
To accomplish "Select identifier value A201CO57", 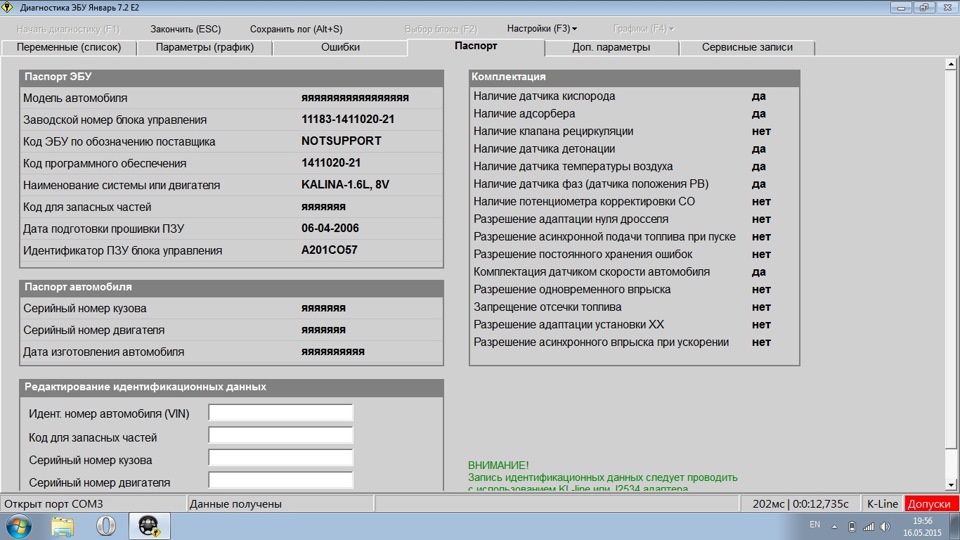I will point(329,250).
